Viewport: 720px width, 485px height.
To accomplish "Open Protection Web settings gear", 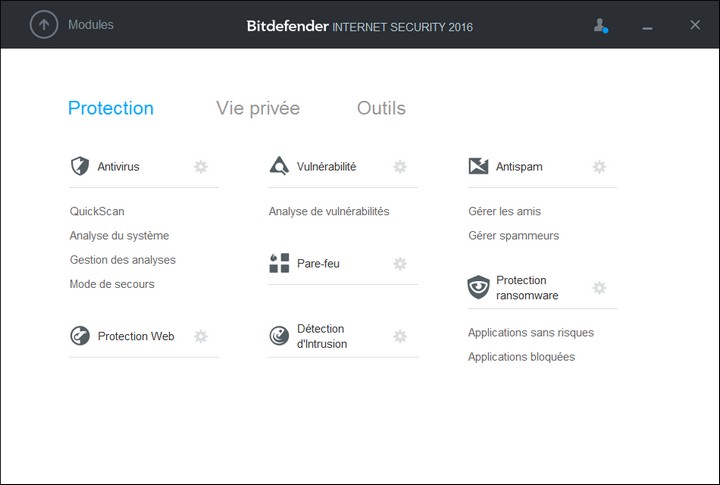I will [201, 336].
